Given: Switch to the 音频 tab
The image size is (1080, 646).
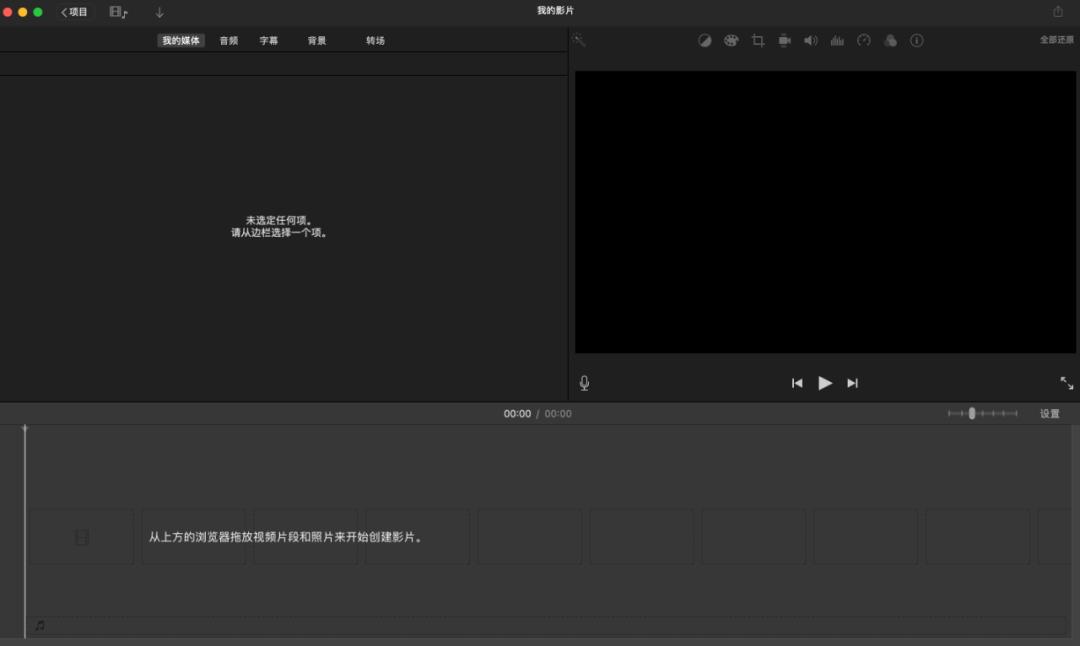Looking at the screenshot, I should (228, 40).
